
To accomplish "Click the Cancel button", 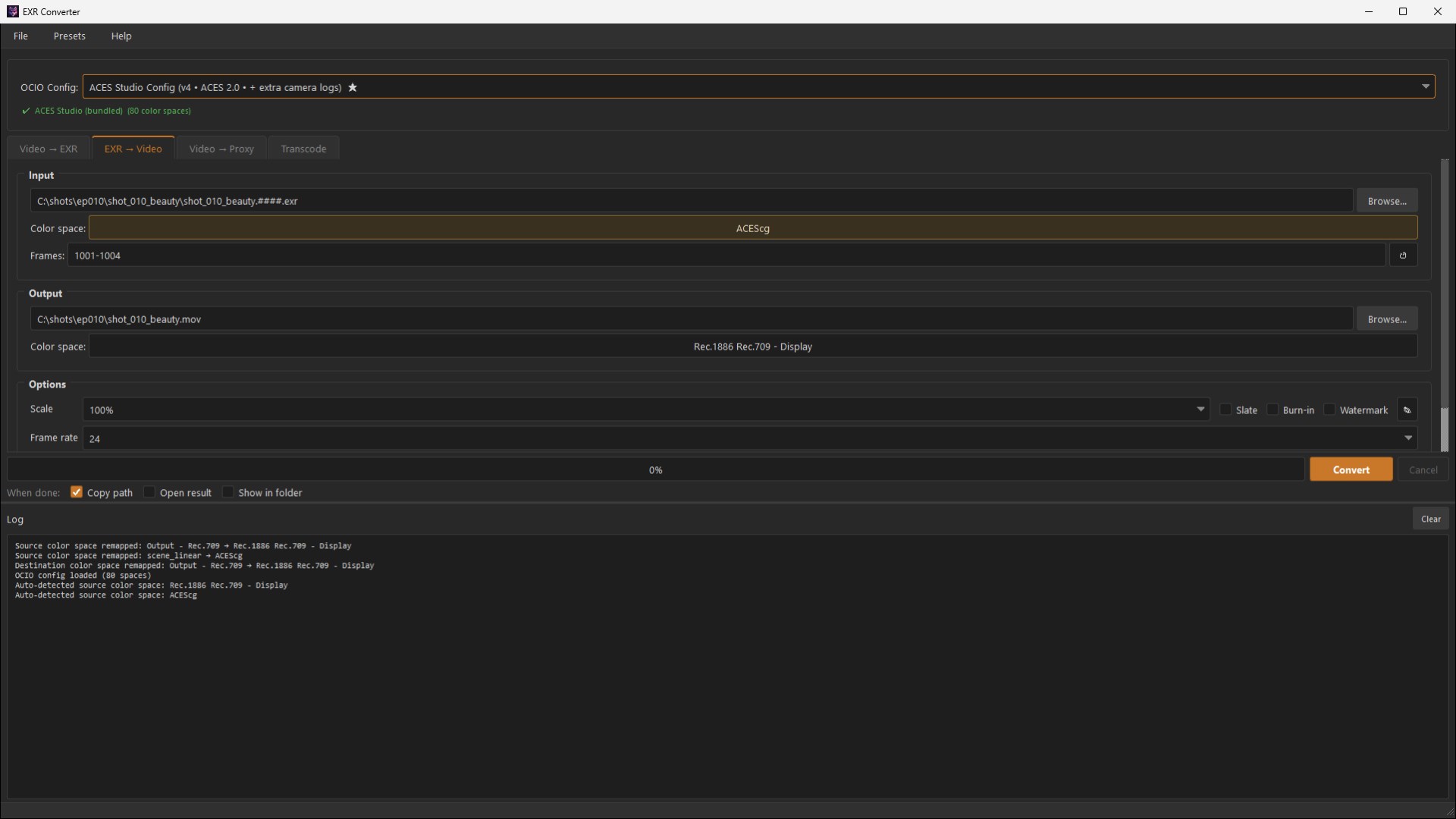I will coord(1423,469).
